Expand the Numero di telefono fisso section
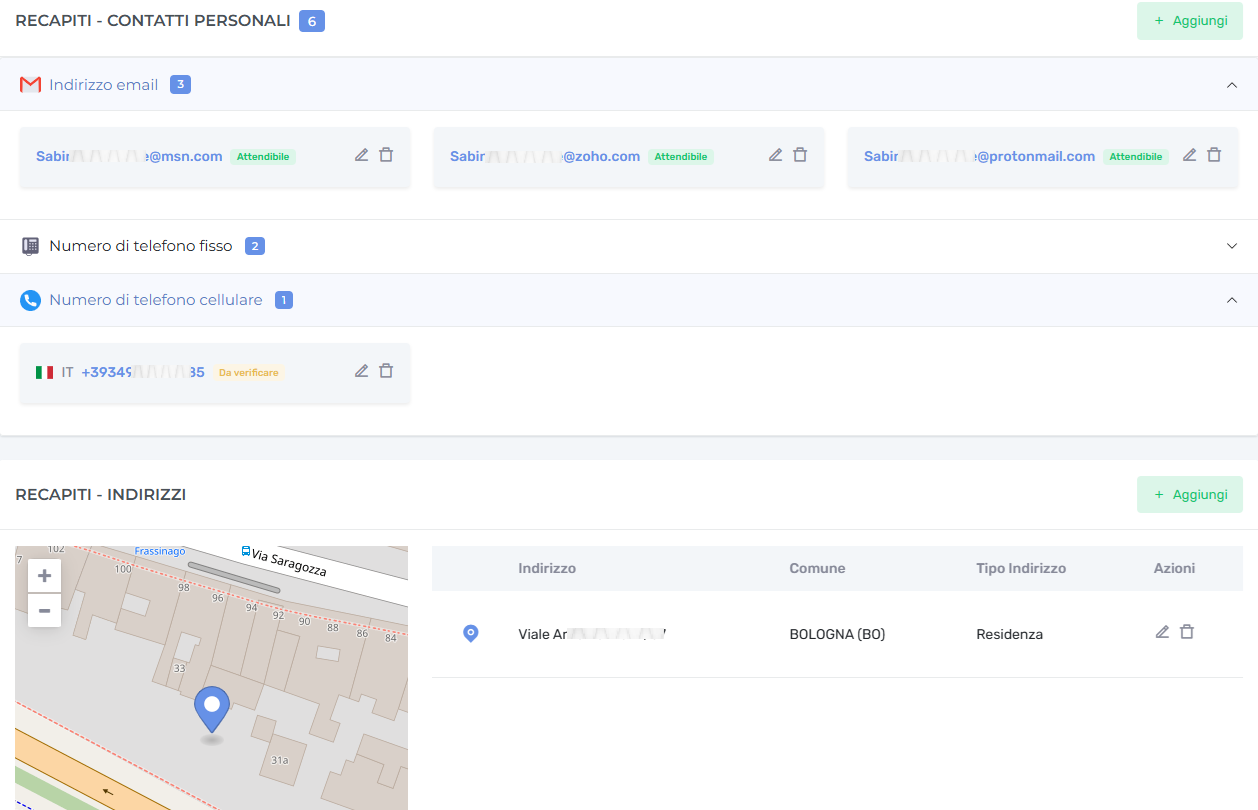This screenshot has width=1258, height=810. 1232,246
